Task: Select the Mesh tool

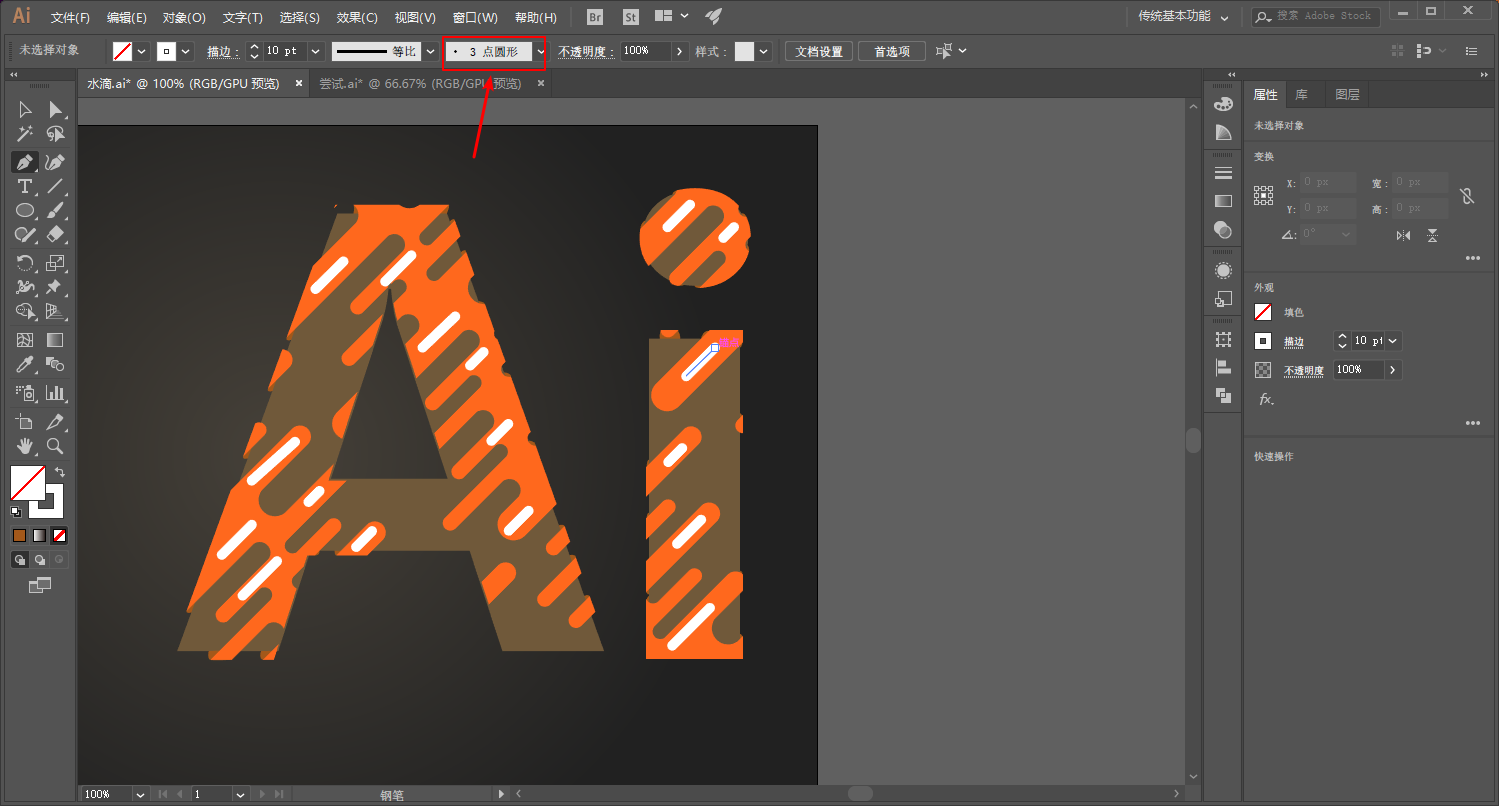Action: (x=25, y=340)
